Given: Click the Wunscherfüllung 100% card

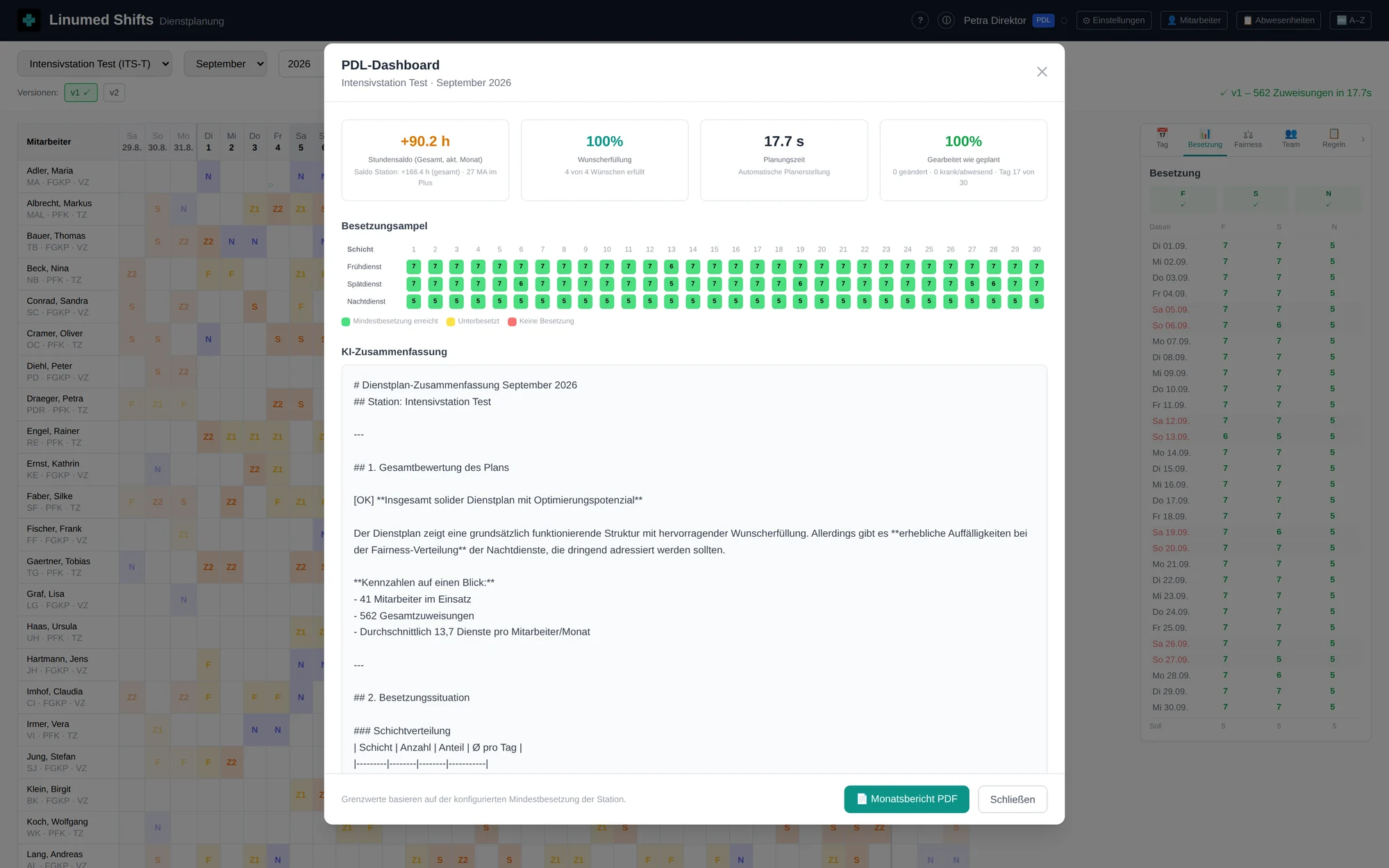Looking at the screenshot, I should pyautogui.click(x=604, y=160).
